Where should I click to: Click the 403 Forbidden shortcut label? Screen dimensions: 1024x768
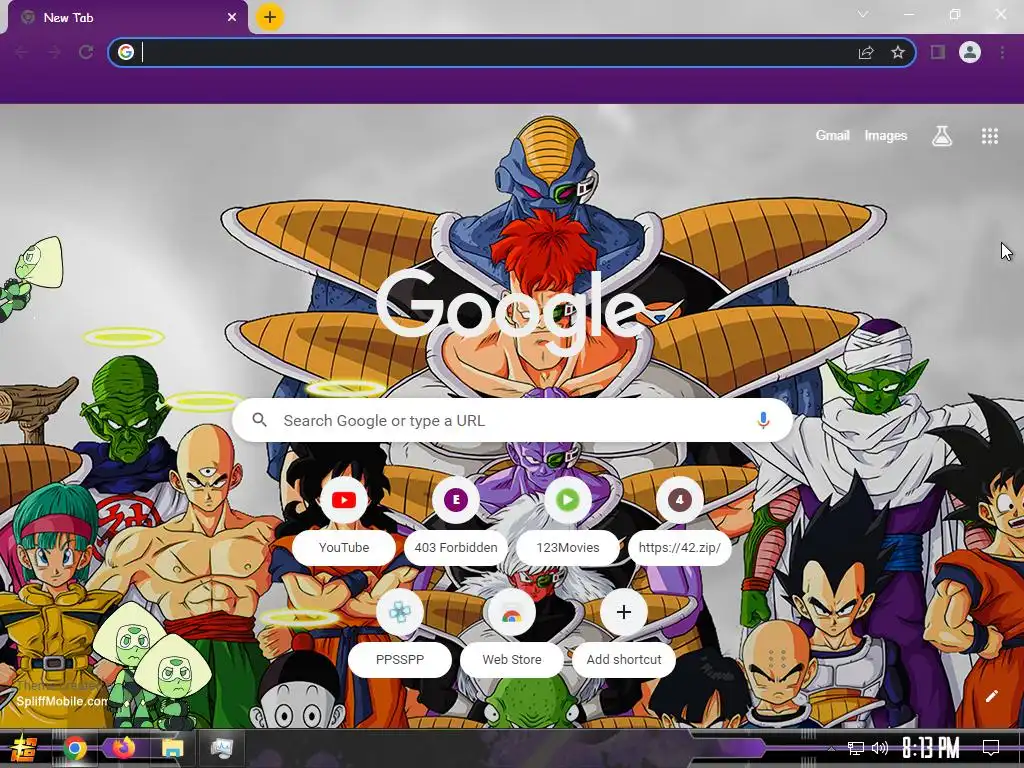(456, 547)
